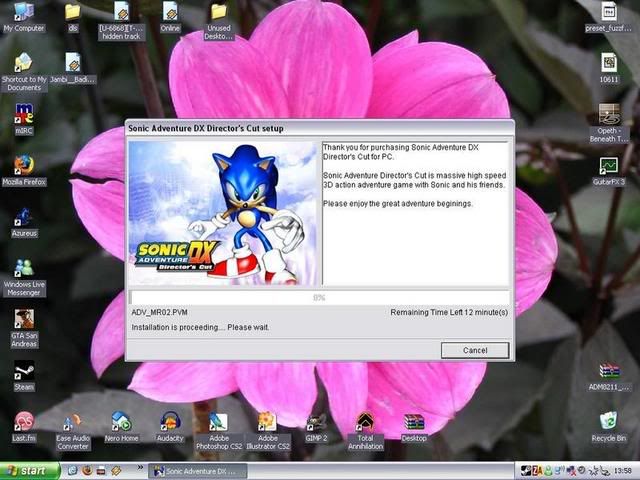The image size is (640, 480).
Task: Click the system tray clock
Action: coord(622,470)
